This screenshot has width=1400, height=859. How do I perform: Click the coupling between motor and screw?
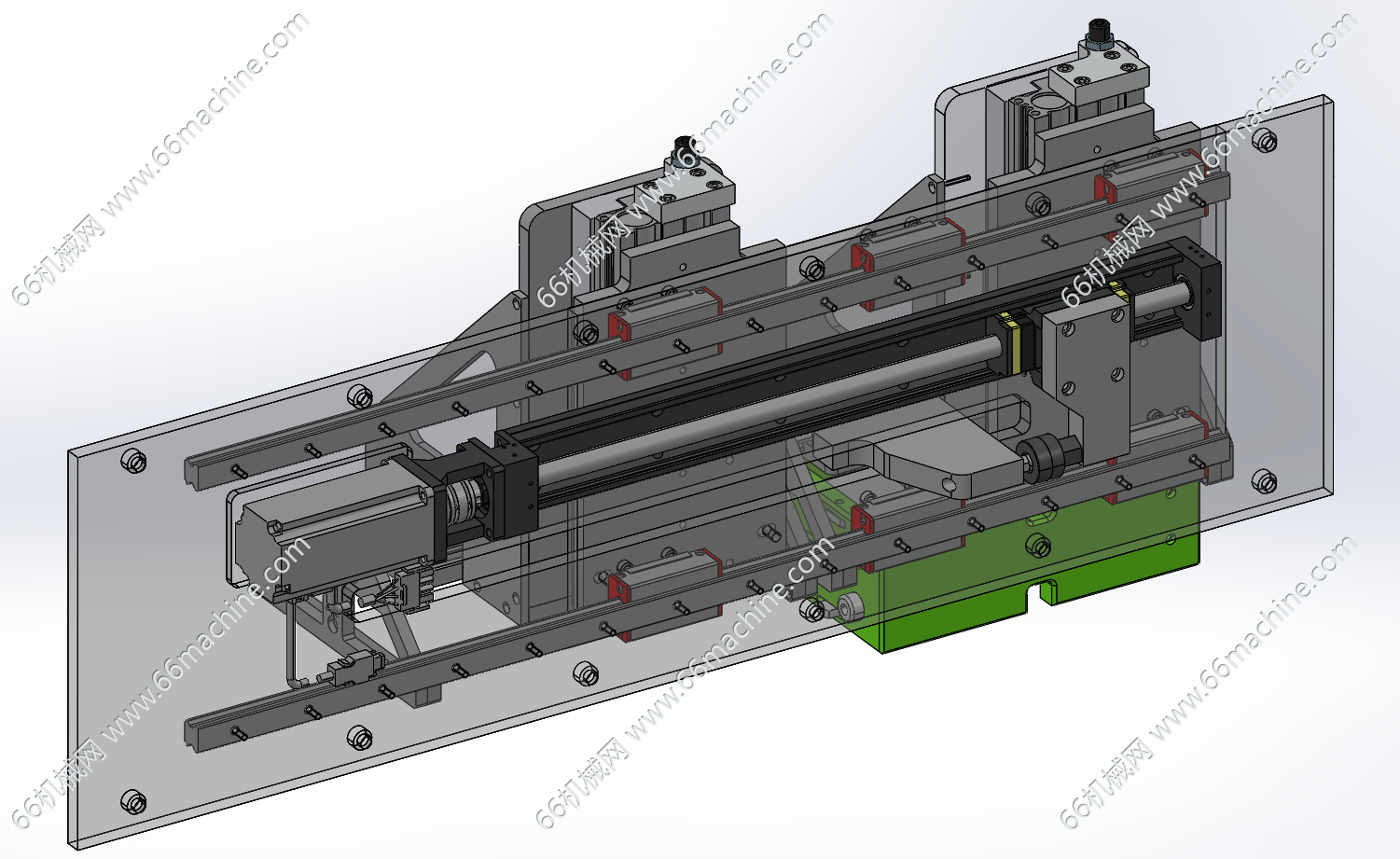[461, 505]
